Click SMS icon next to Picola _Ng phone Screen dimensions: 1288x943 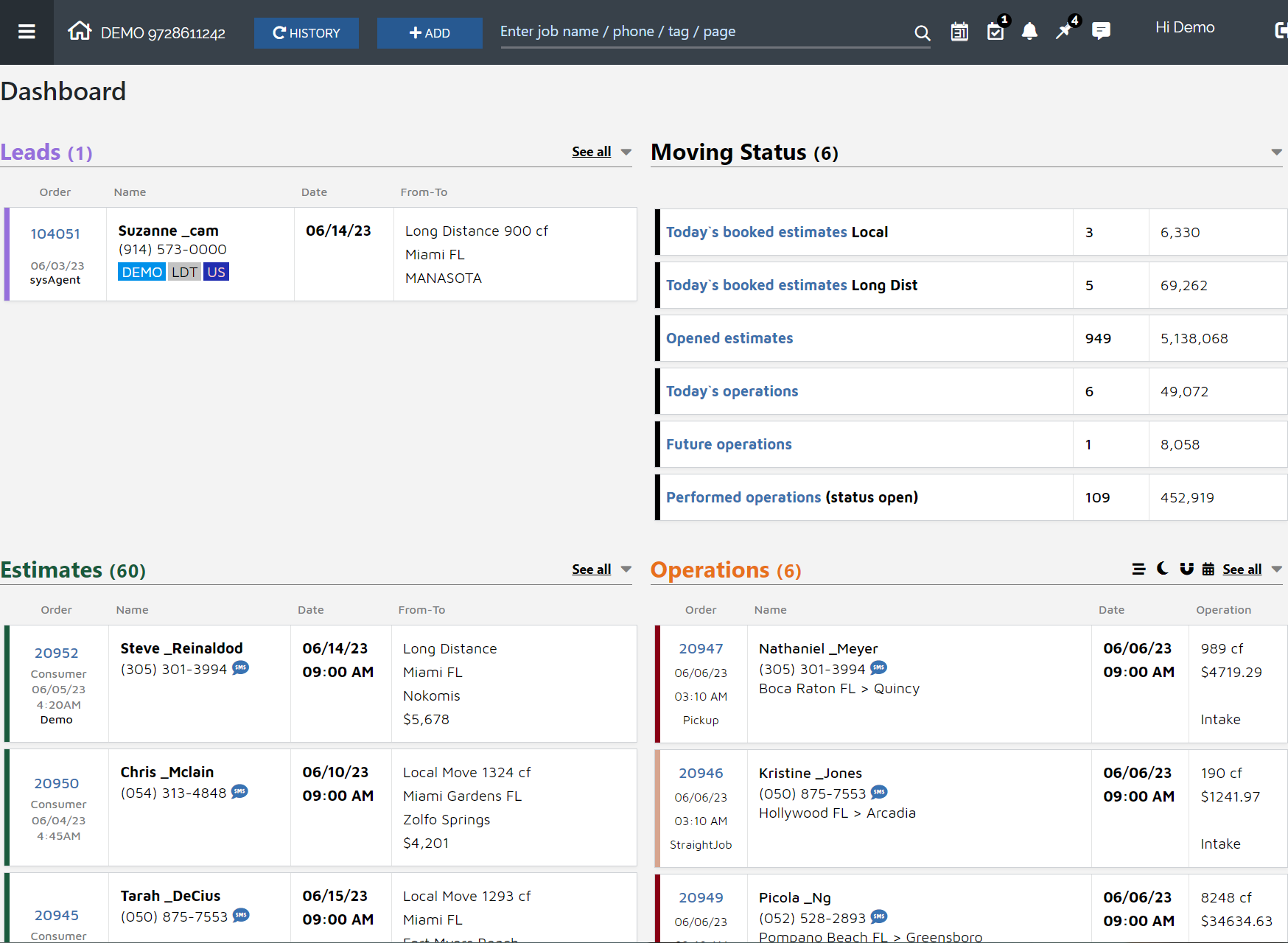[879, 916]
